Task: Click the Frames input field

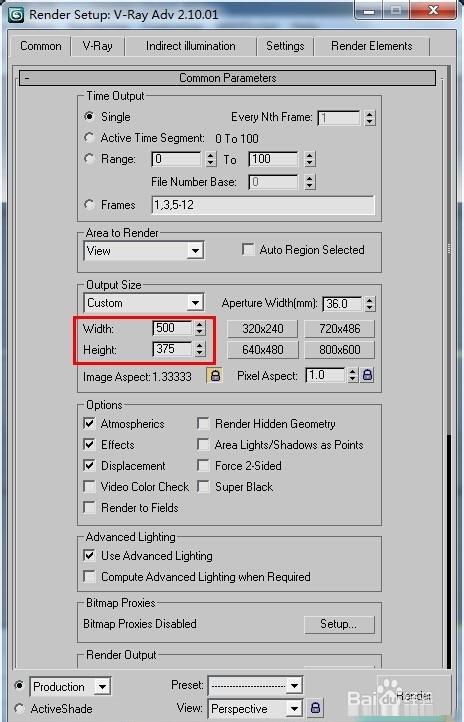Action: click(x=263, y=205)
